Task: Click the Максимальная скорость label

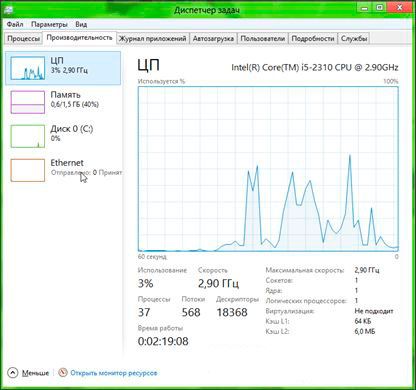Action: pyautogui.click(x=304, y=270)
